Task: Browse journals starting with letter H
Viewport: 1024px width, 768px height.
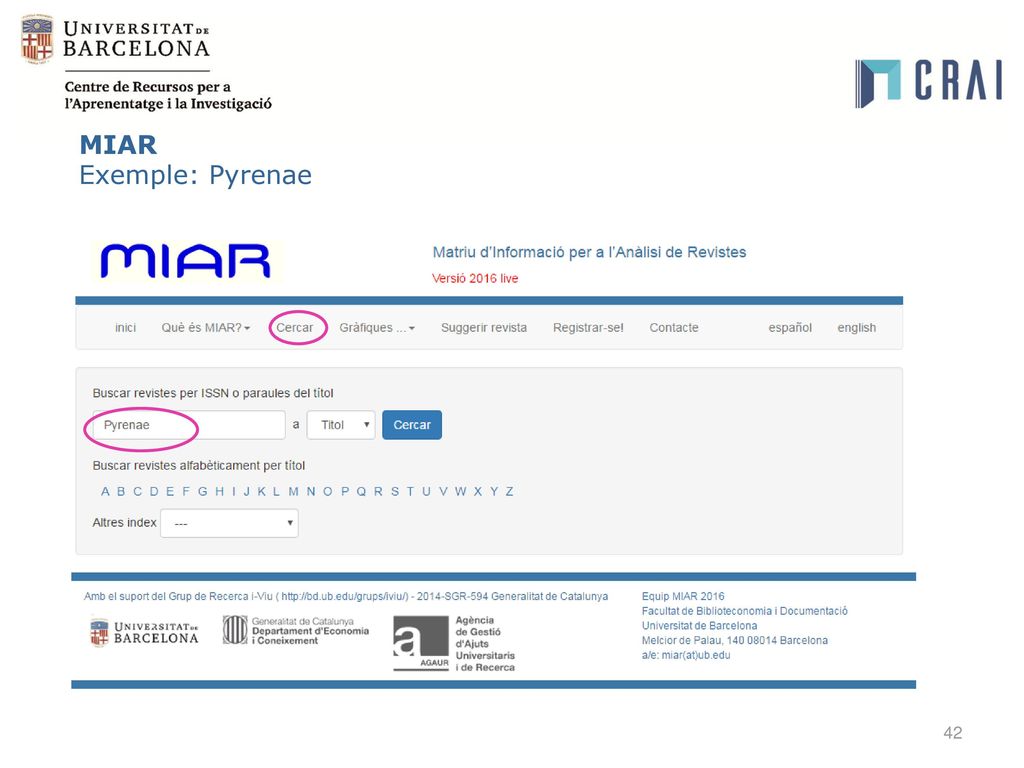Action: click(219, 492)
